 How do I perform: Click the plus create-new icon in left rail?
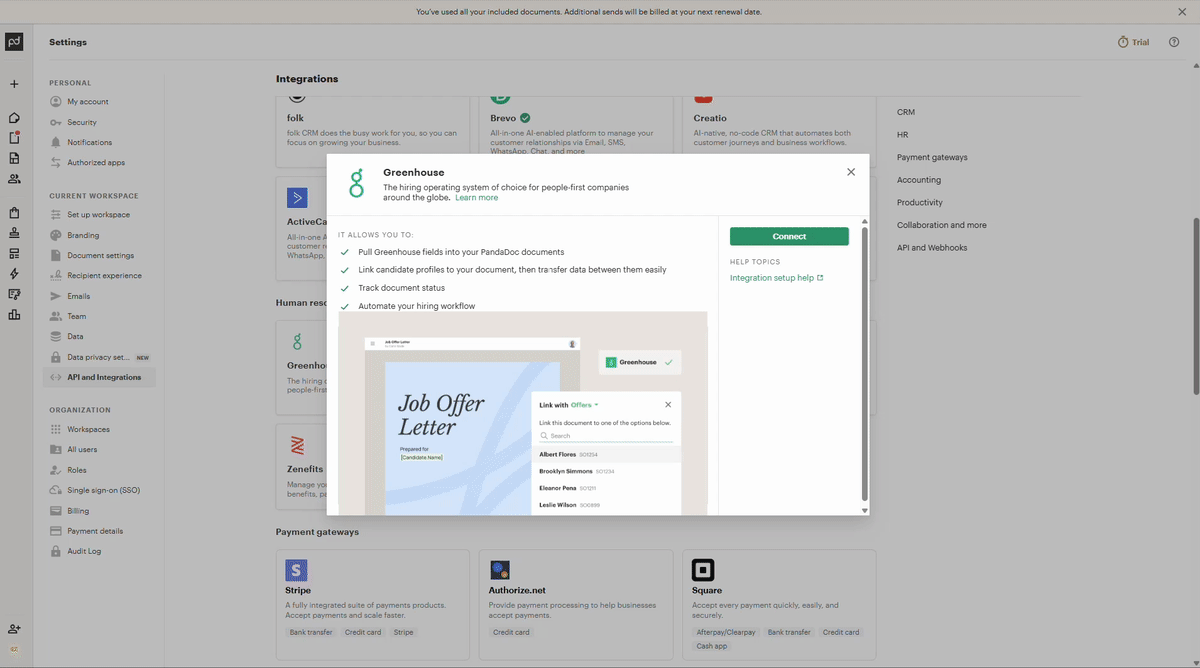point(14,84)
